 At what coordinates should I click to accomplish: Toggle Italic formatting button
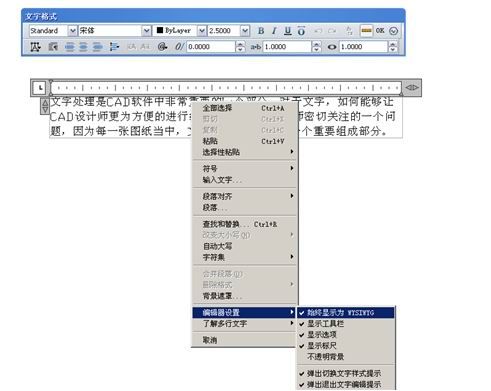click(274, 31)
